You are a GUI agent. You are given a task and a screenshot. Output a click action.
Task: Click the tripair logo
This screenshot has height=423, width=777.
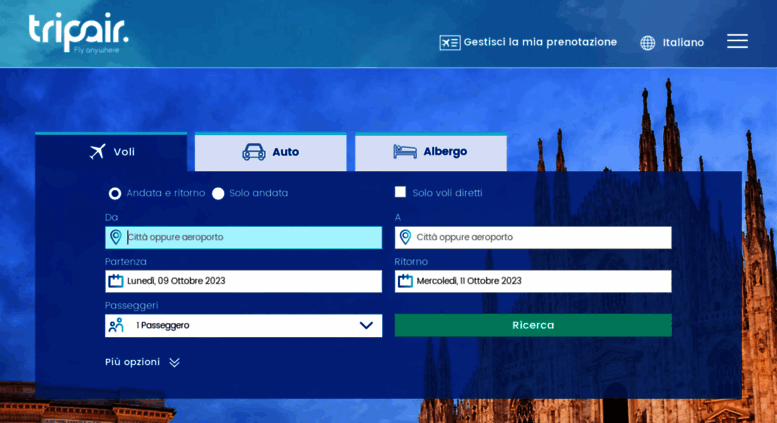(78, 33)
